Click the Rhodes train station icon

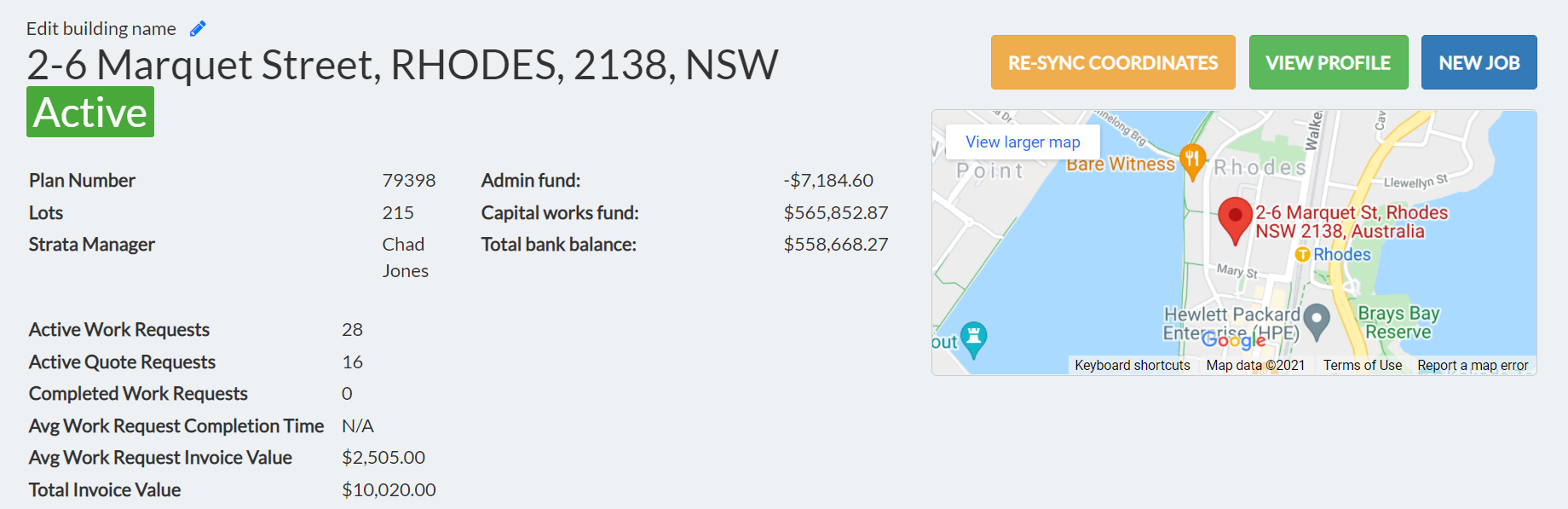click(x=1302, y=254)
